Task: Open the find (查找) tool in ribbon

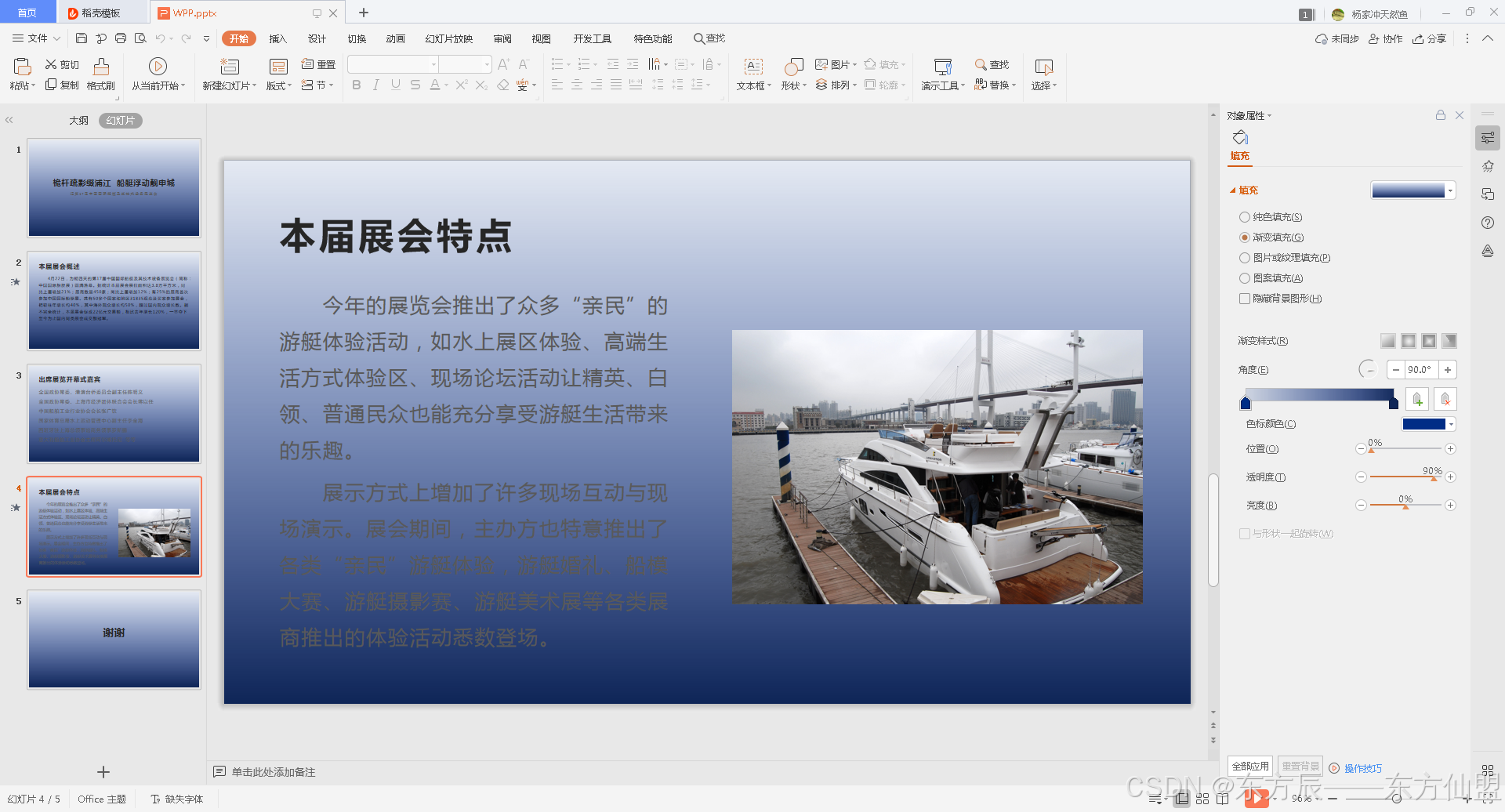Action: click(992, 64)
